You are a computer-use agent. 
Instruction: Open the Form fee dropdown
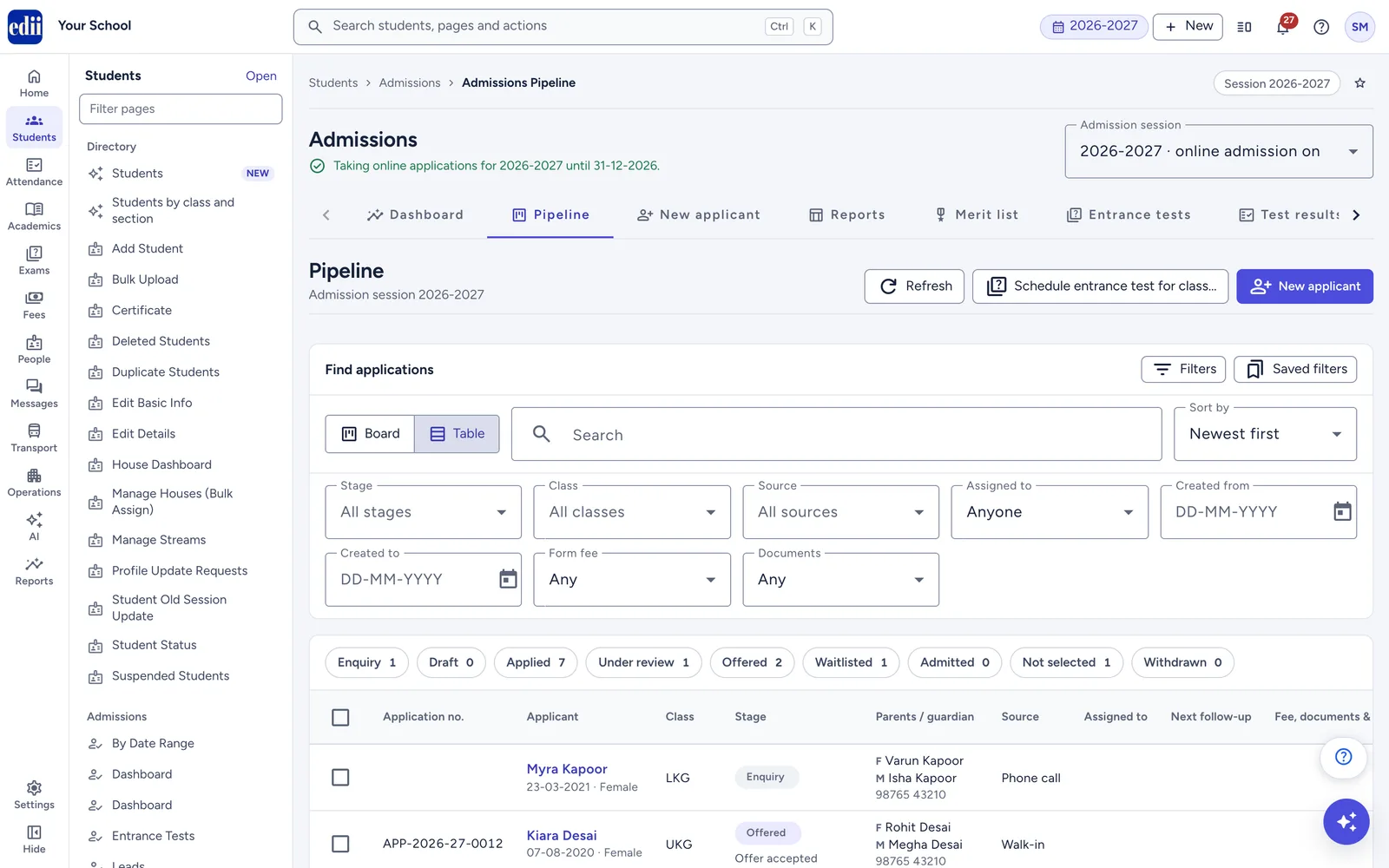point(632,579)
